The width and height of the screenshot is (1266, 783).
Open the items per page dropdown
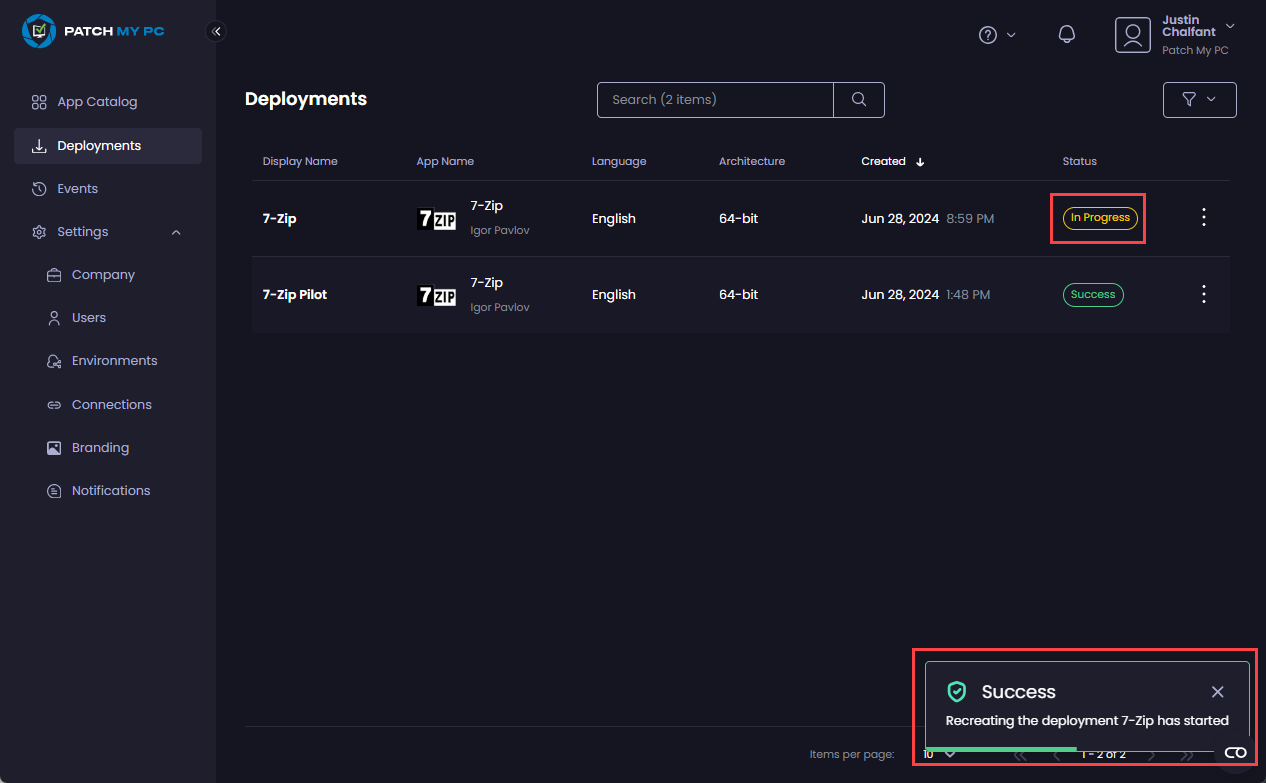pyautogui.click(x=938, y=754)
